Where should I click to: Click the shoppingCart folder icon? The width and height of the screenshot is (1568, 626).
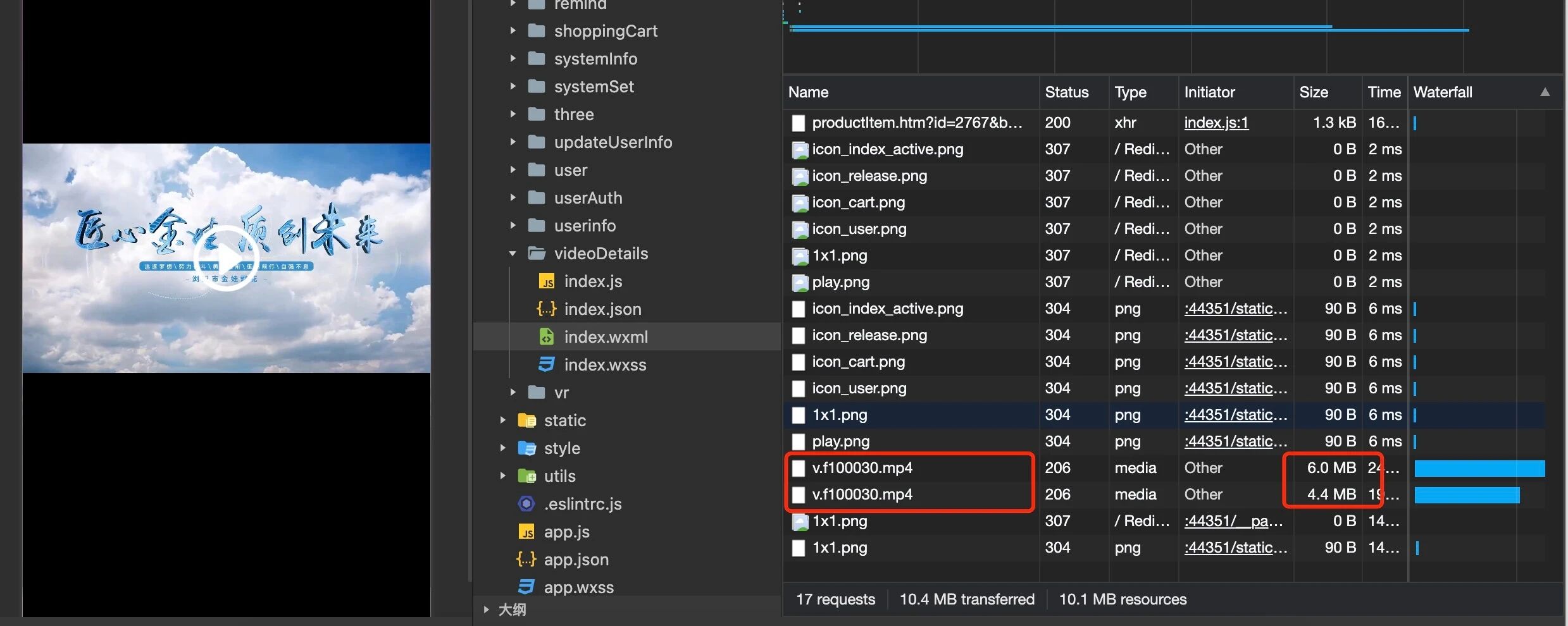click(537, 30)
